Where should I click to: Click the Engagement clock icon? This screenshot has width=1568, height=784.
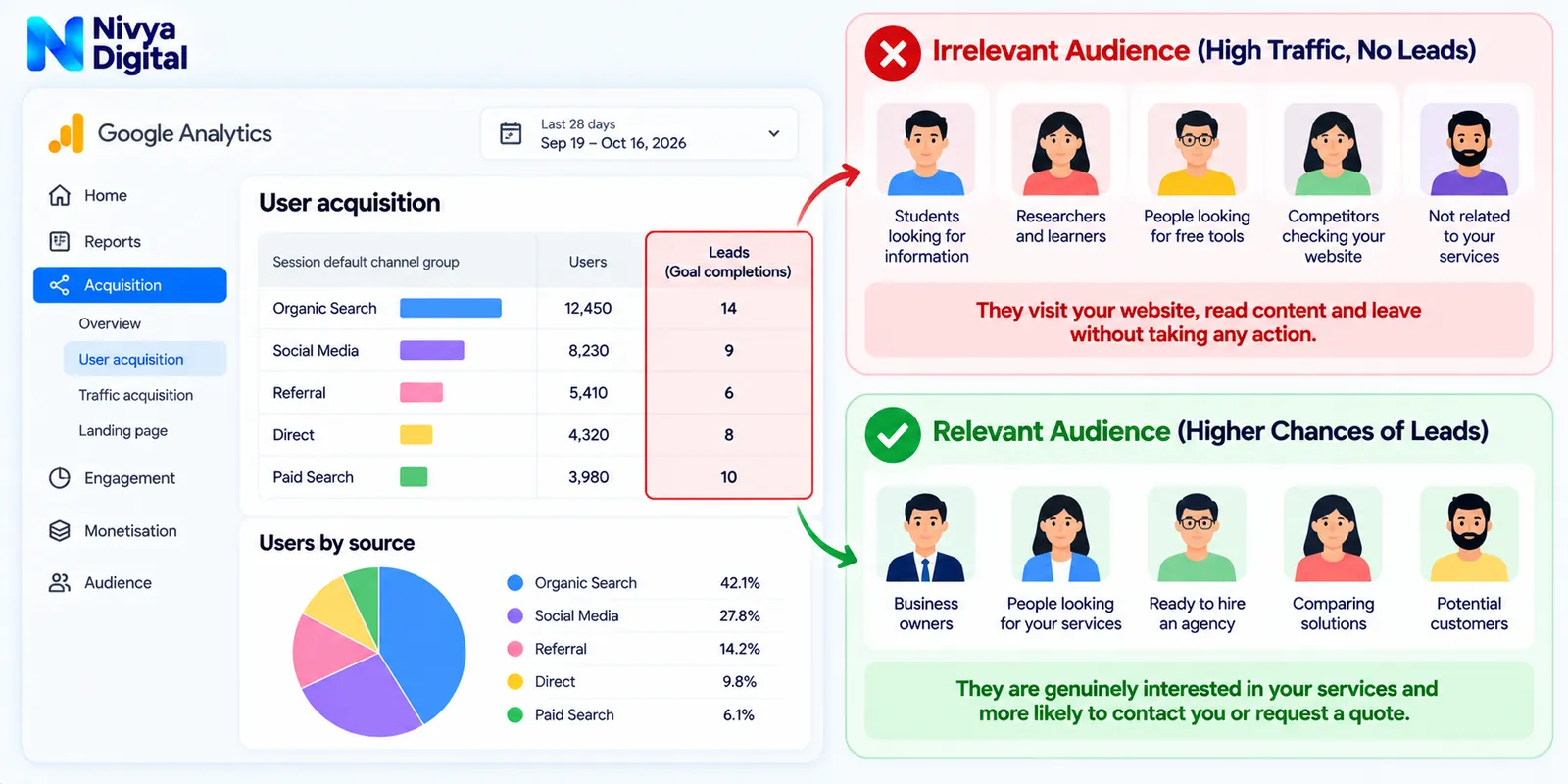[60, 478]
